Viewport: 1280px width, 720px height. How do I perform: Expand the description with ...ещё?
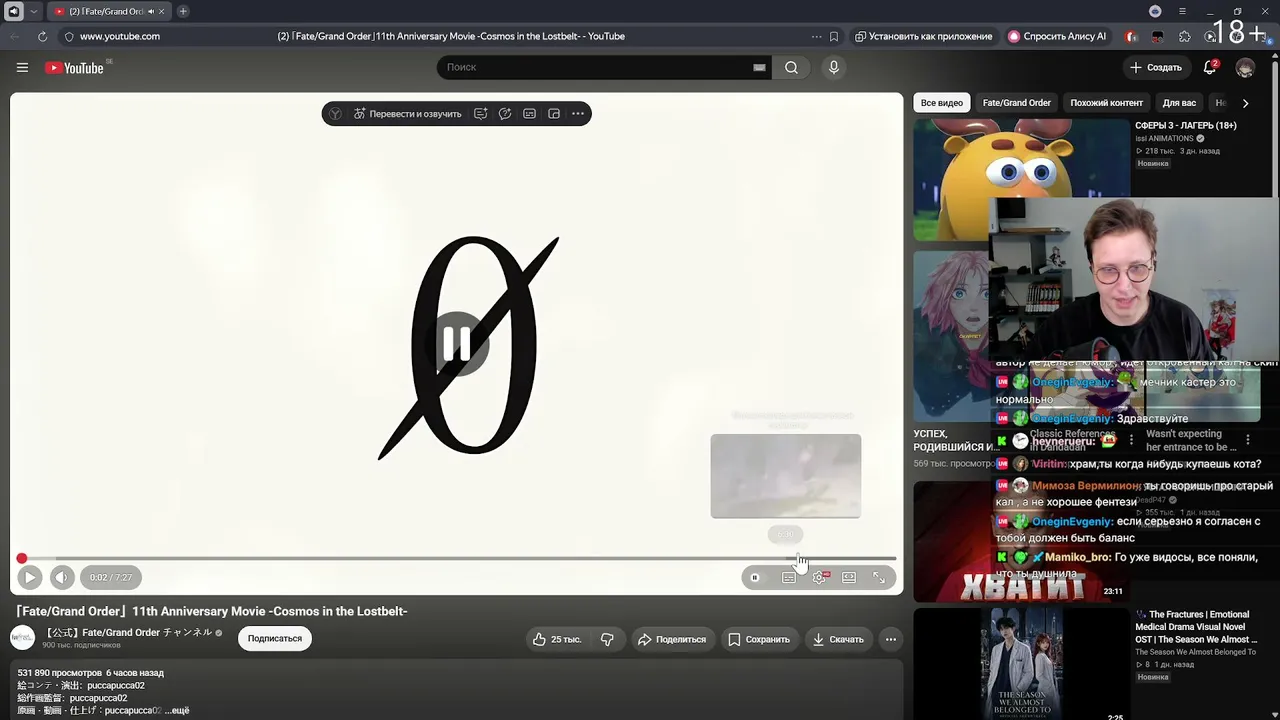point(177,710)
